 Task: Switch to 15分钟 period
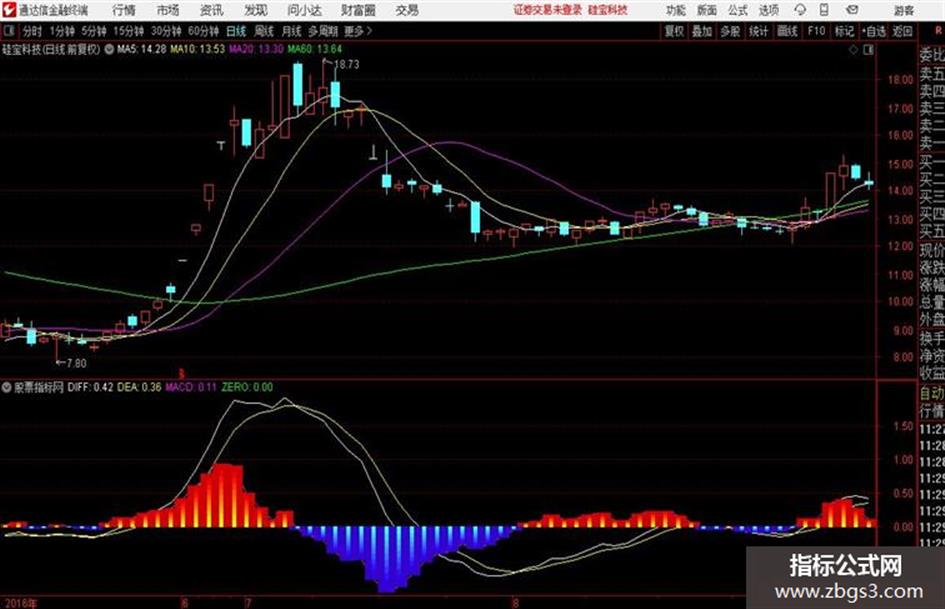tap(129, 31)
